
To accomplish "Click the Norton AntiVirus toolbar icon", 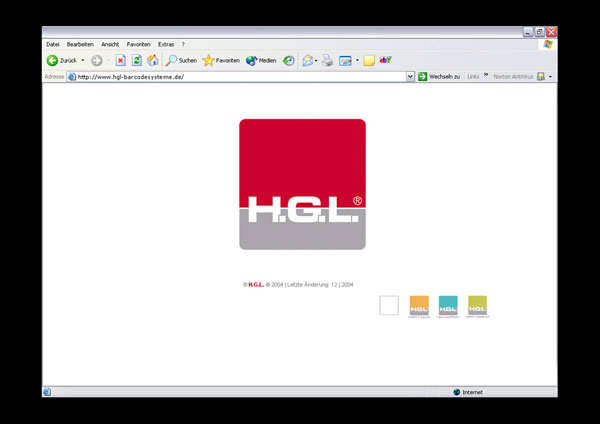I will (541, 77).
